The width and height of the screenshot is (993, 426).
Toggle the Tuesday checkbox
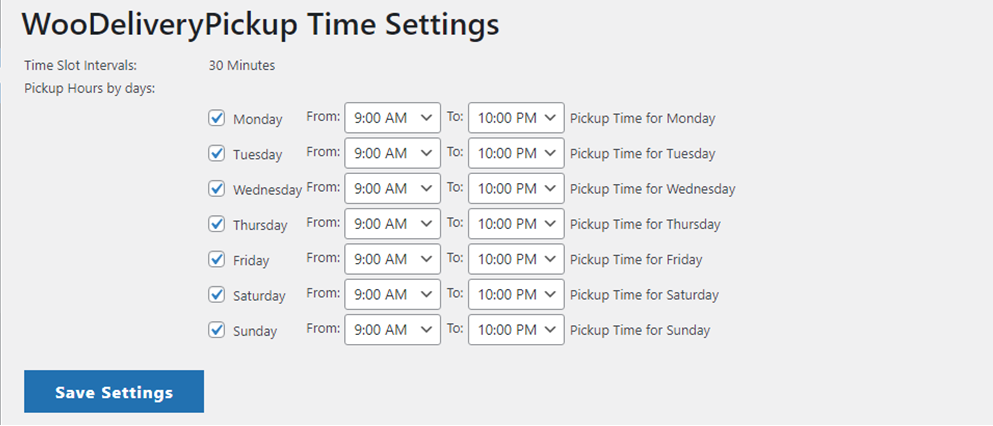[216, 153]
